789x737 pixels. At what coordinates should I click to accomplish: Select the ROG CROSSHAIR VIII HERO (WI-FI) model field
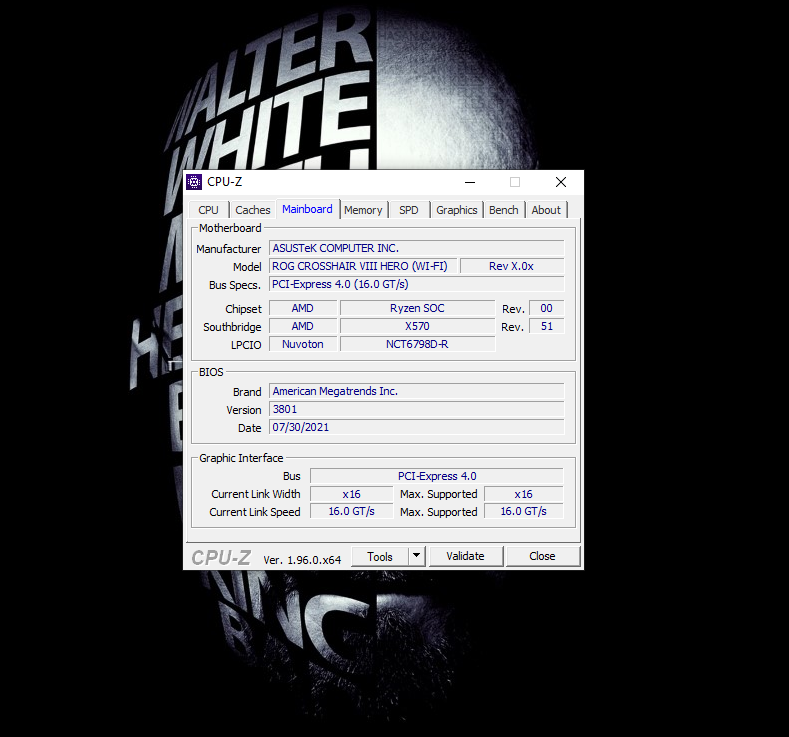pos(363,266)
